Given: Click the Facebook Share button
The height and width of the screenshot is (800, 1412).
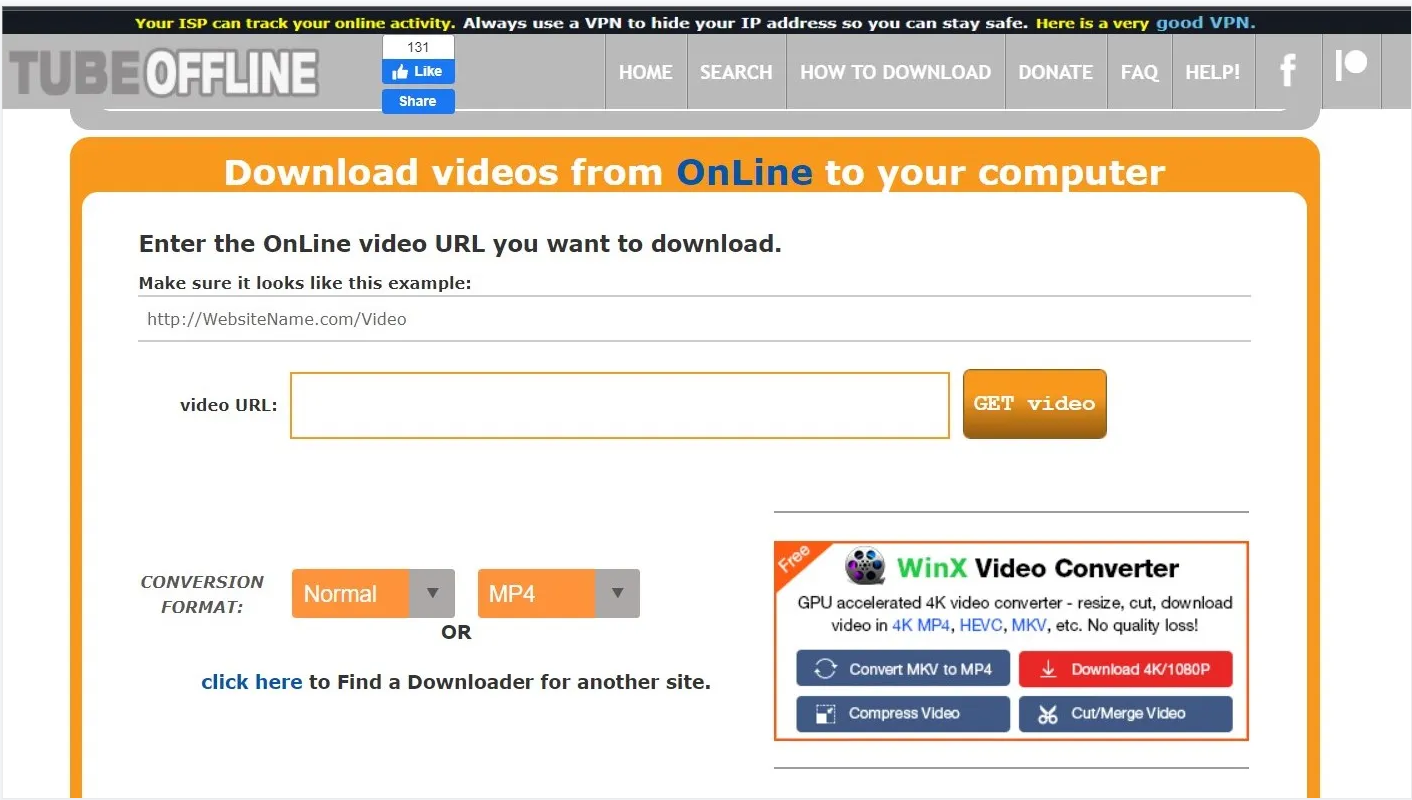Looking at the screenshot, I should point(418,101).
